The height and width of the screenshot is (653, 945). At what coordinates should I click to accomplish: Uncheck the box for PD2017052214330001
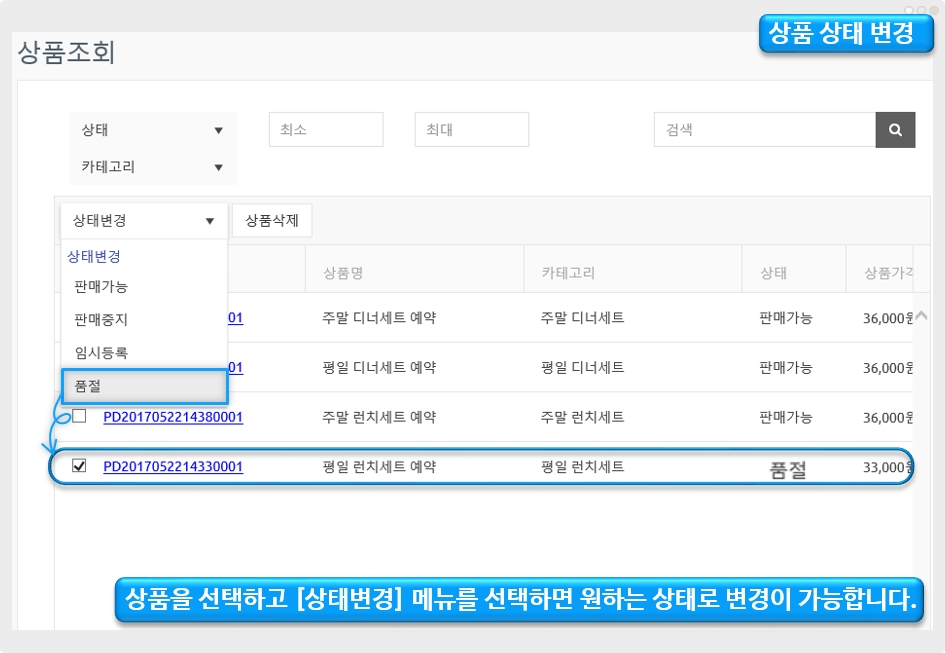[79, 466]
